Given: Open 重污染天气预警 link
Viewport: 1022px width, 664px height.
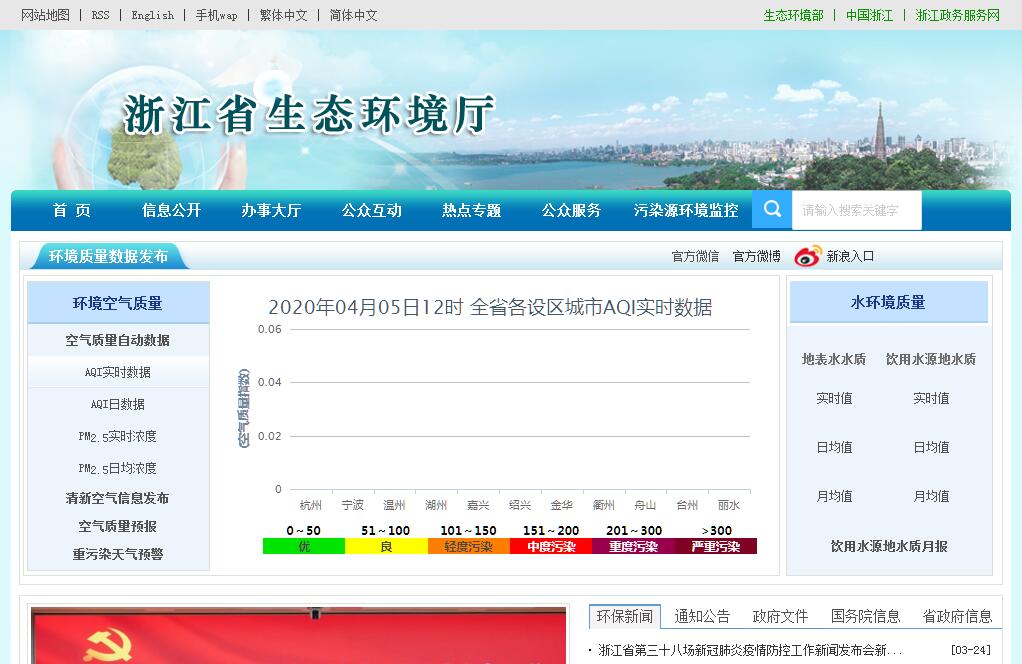Looking at the screenshot, I should coord(118,554).
